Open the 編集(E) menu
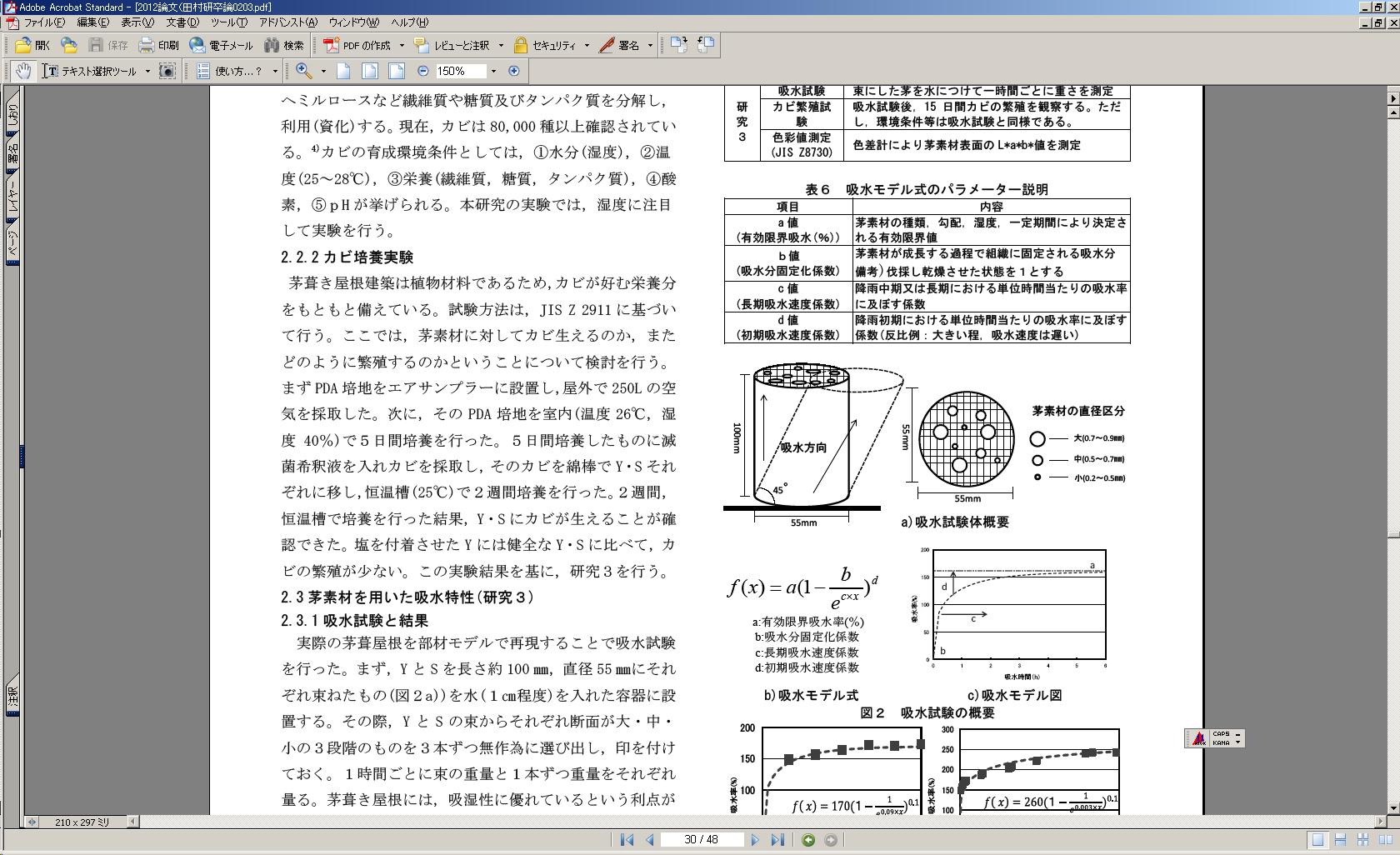1400x855 pixels. pyautogui.click(x=92, y=22)
